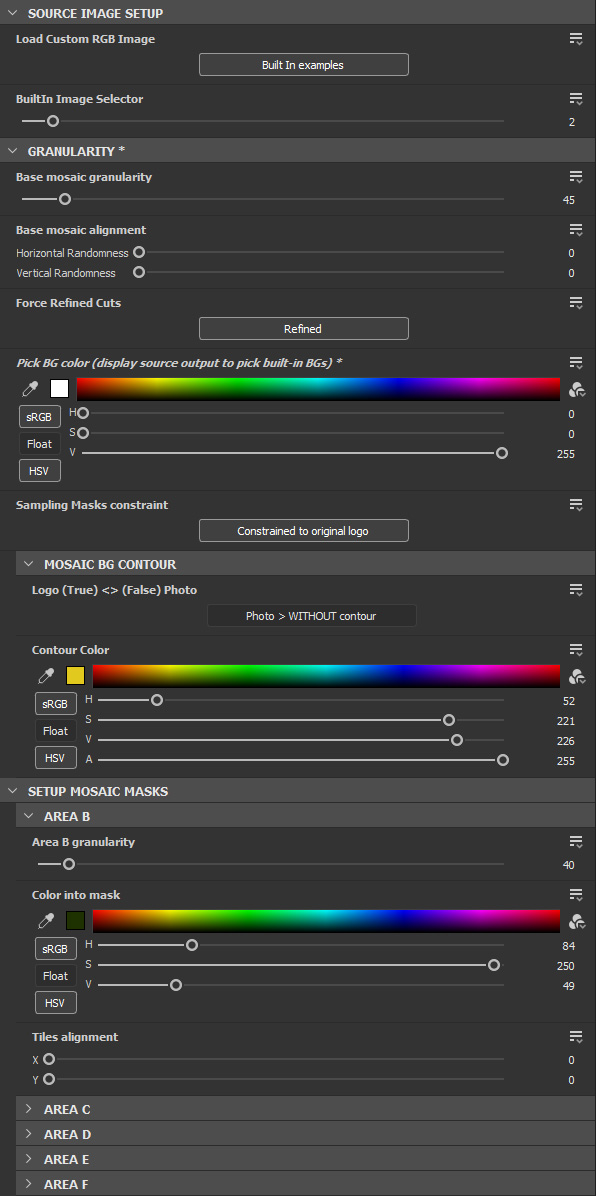Click the Built In examples button

pos(304,65)
